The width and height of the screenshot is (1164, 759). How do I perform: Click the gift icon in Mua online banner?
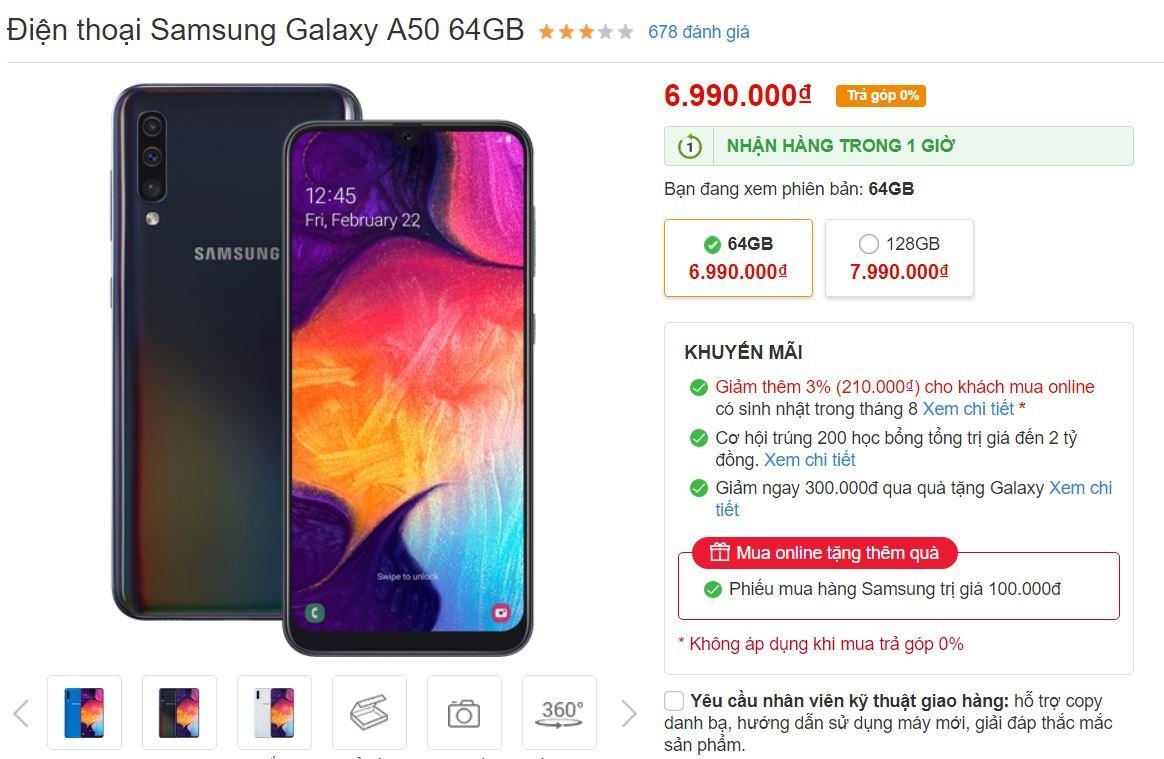(x=719, y=552)
